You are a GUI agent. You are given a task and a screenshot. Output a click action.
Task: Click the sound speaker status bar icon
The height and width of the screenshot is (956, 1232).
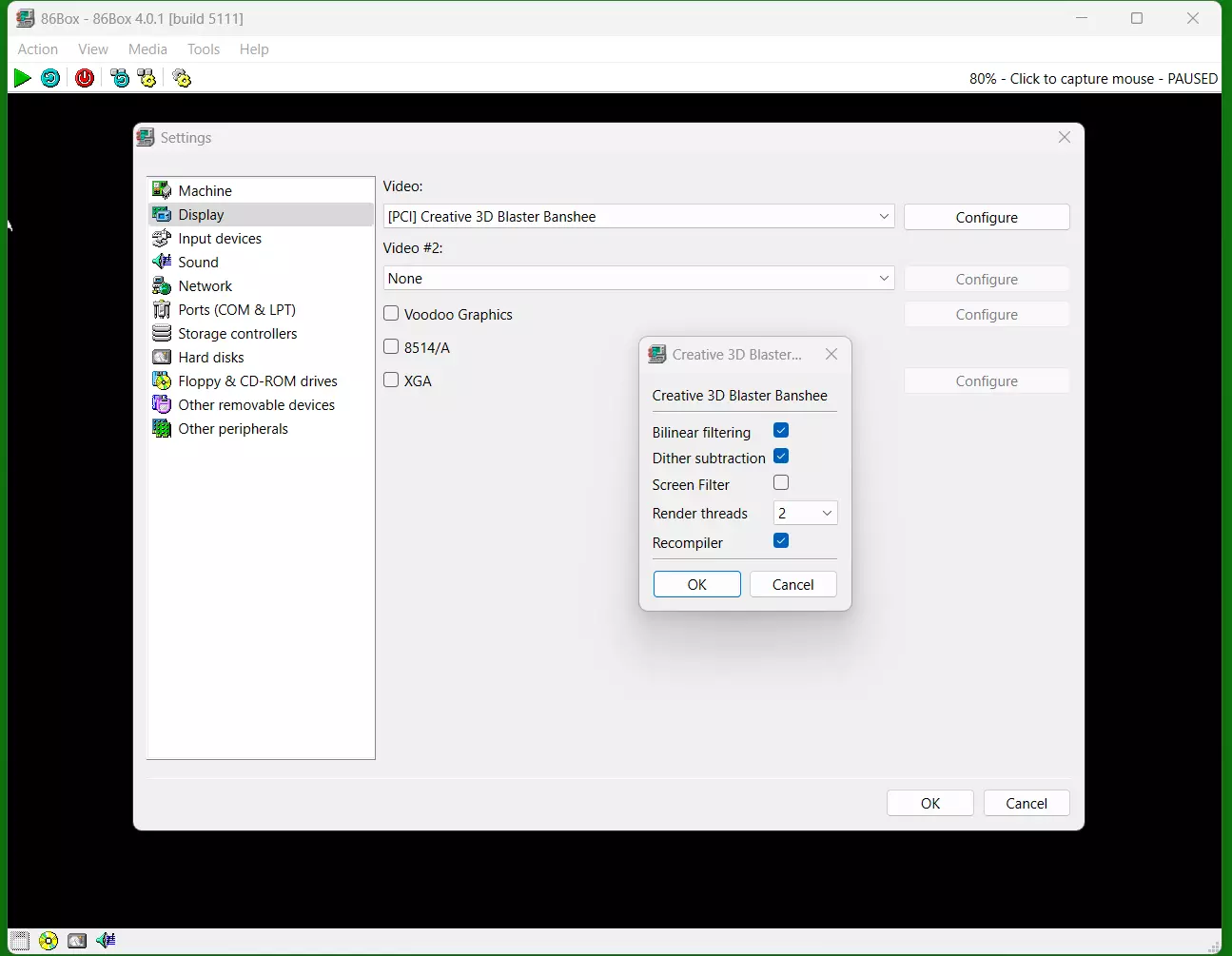(106, 941)
